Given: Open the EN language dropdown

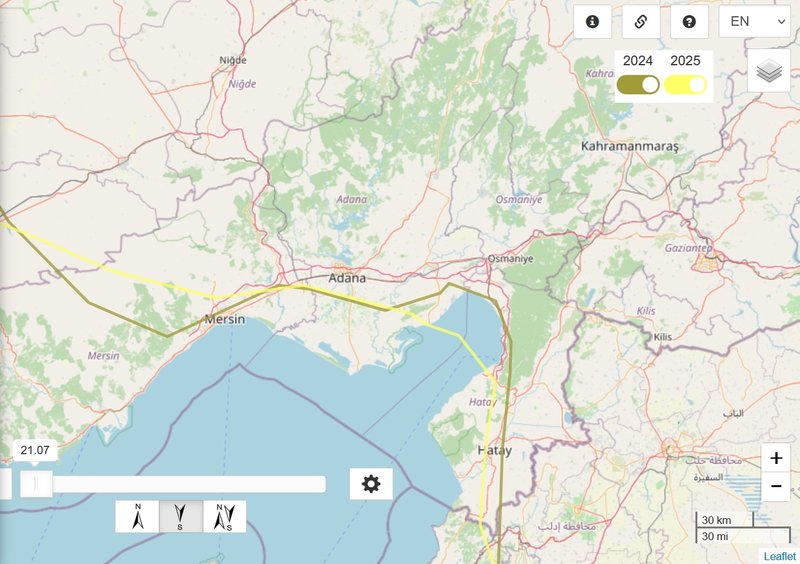Looking at the screenshot, I should [755, 21].
